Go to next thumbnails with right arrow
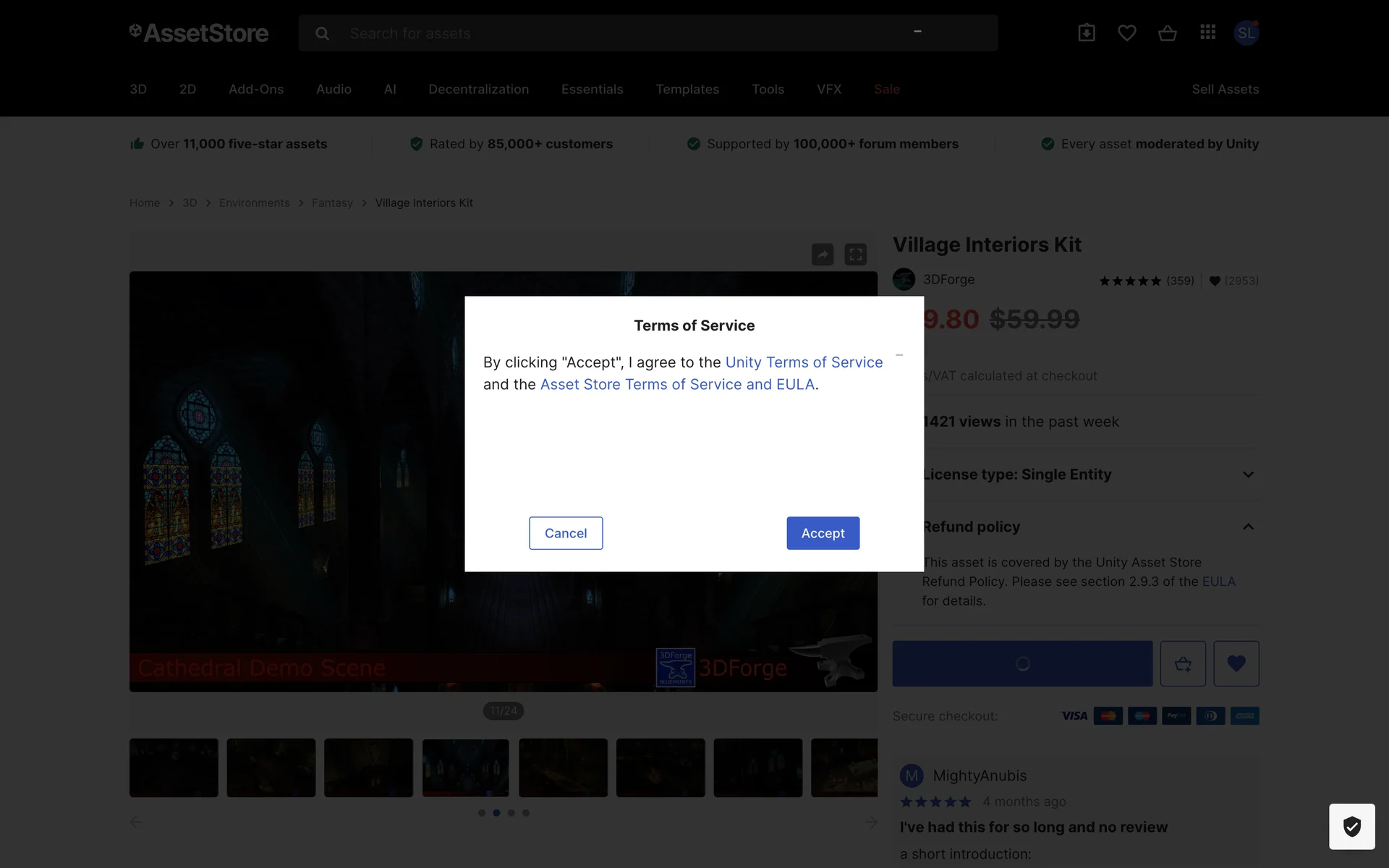 870,822
